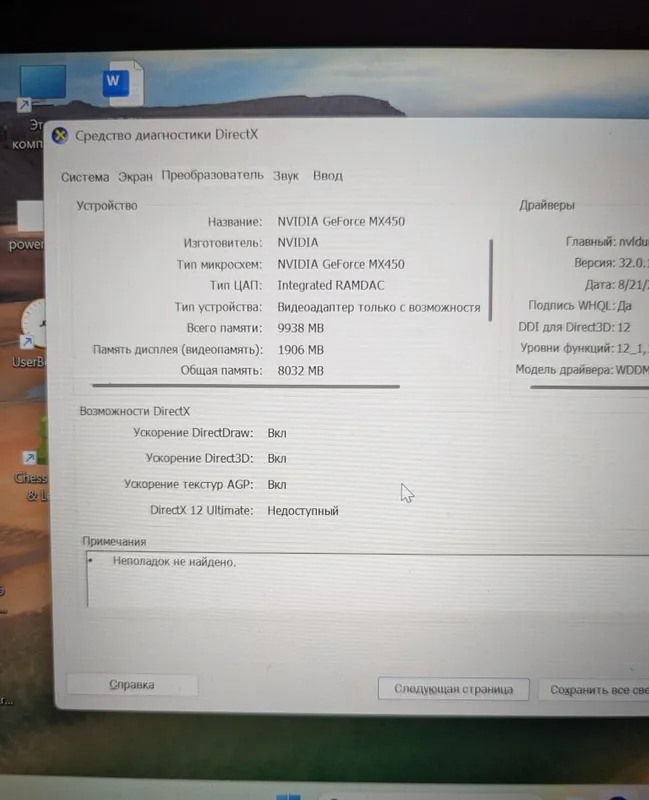This screenshot has width=649, height=800.
Task: Click Сохранить все сведения button
Action: [594, 690]
